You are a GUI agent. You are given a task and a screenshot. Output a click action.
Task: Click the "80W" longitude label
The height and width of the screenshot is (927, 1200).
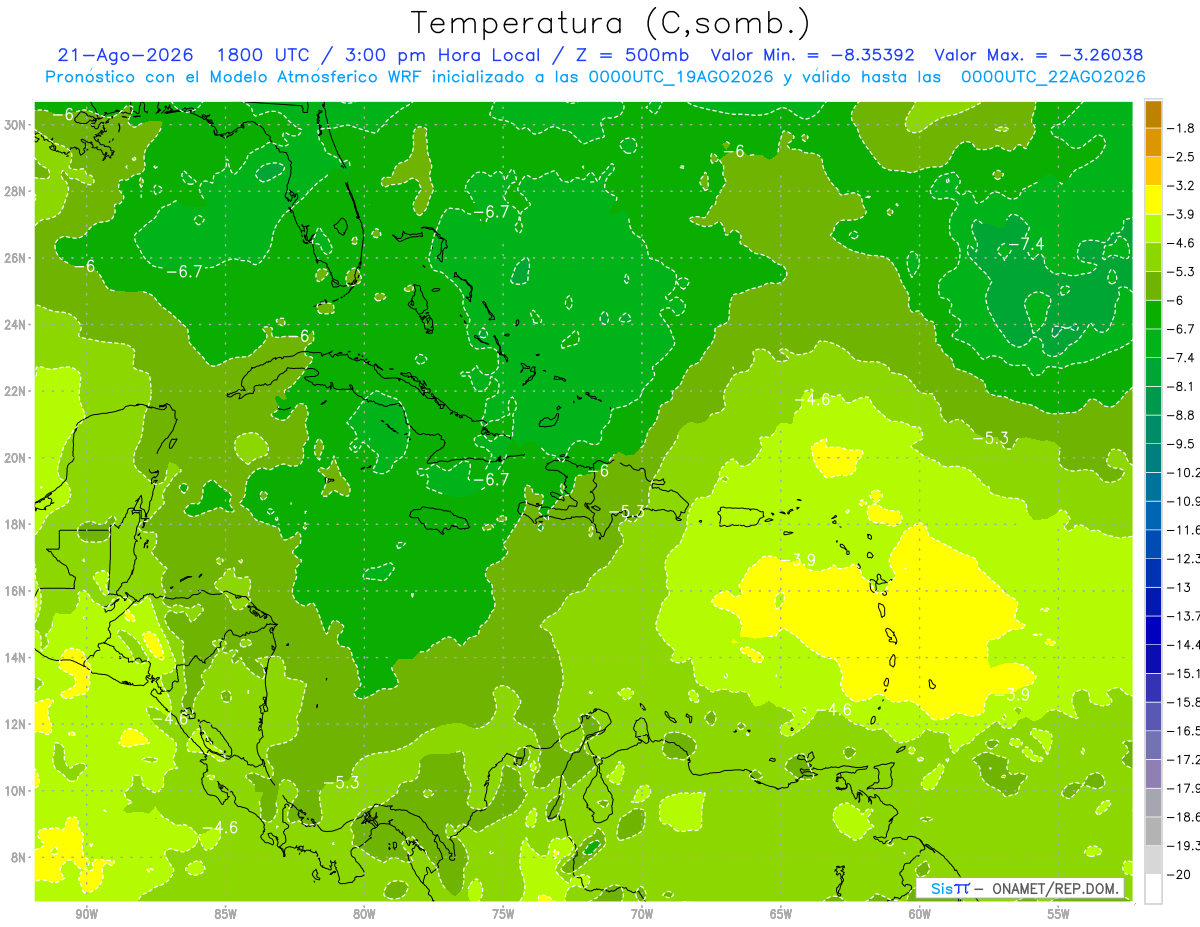pos(364,914)
